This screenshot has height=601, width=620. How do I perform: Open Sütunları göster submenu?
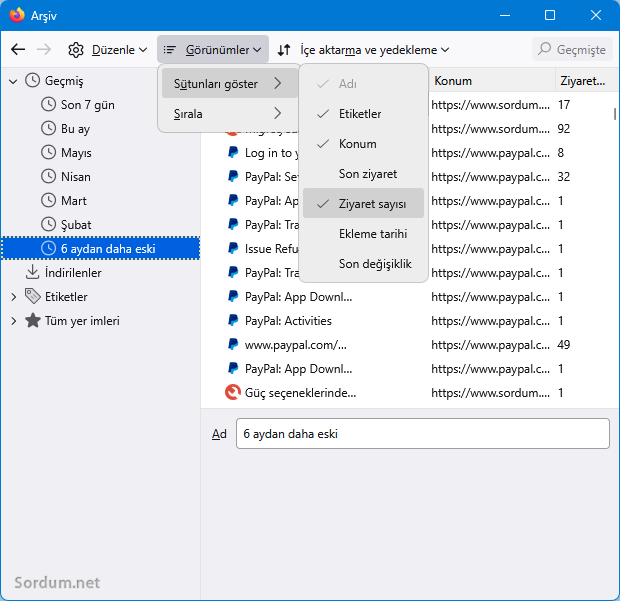[x=229, y=83]
